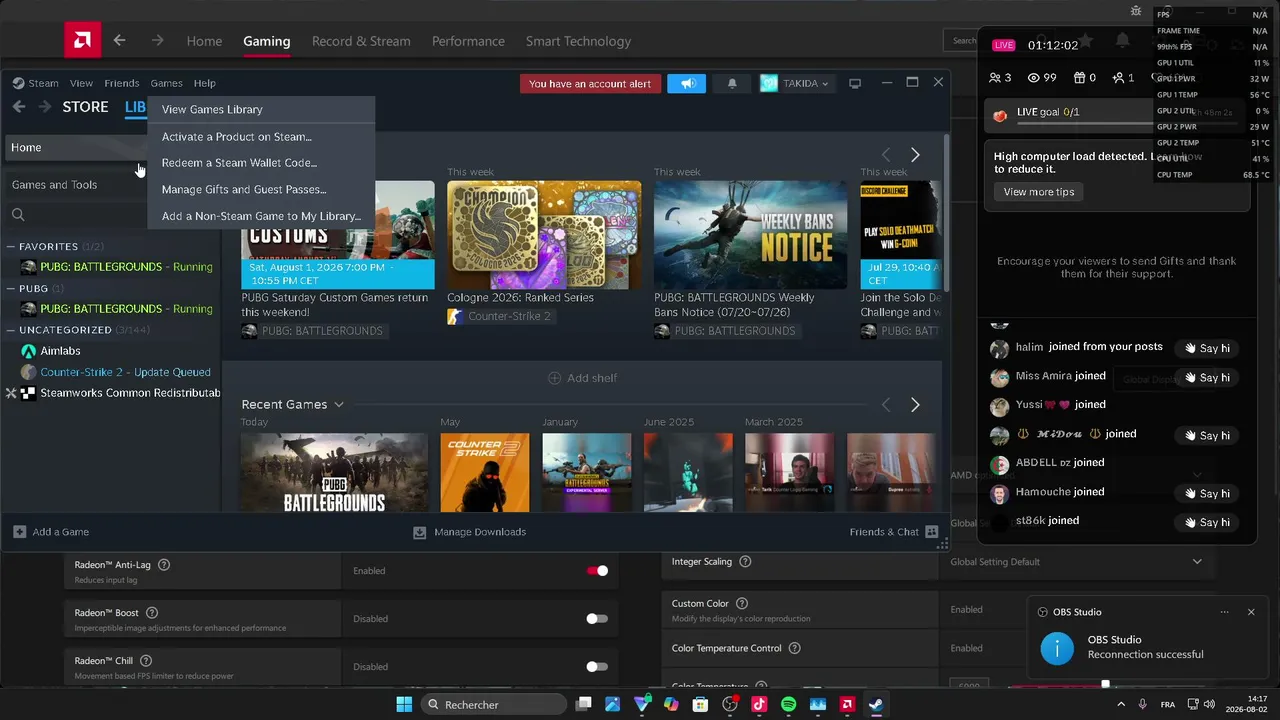Click help icon beside Color Temperature Control
1280x720 pixels.
[795, 648]
